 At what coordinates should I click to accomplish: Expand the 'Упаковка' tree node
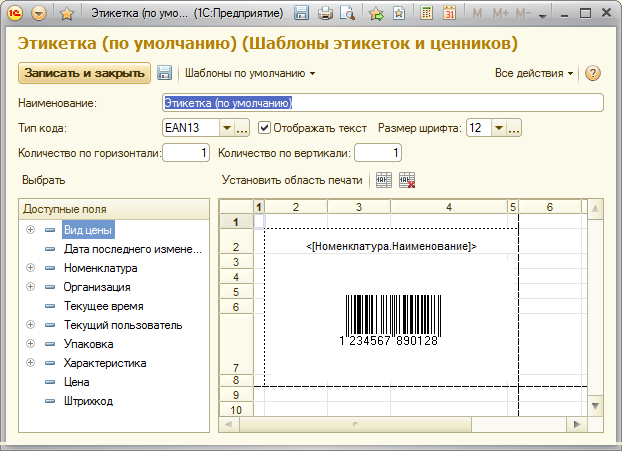click(30, 344)
